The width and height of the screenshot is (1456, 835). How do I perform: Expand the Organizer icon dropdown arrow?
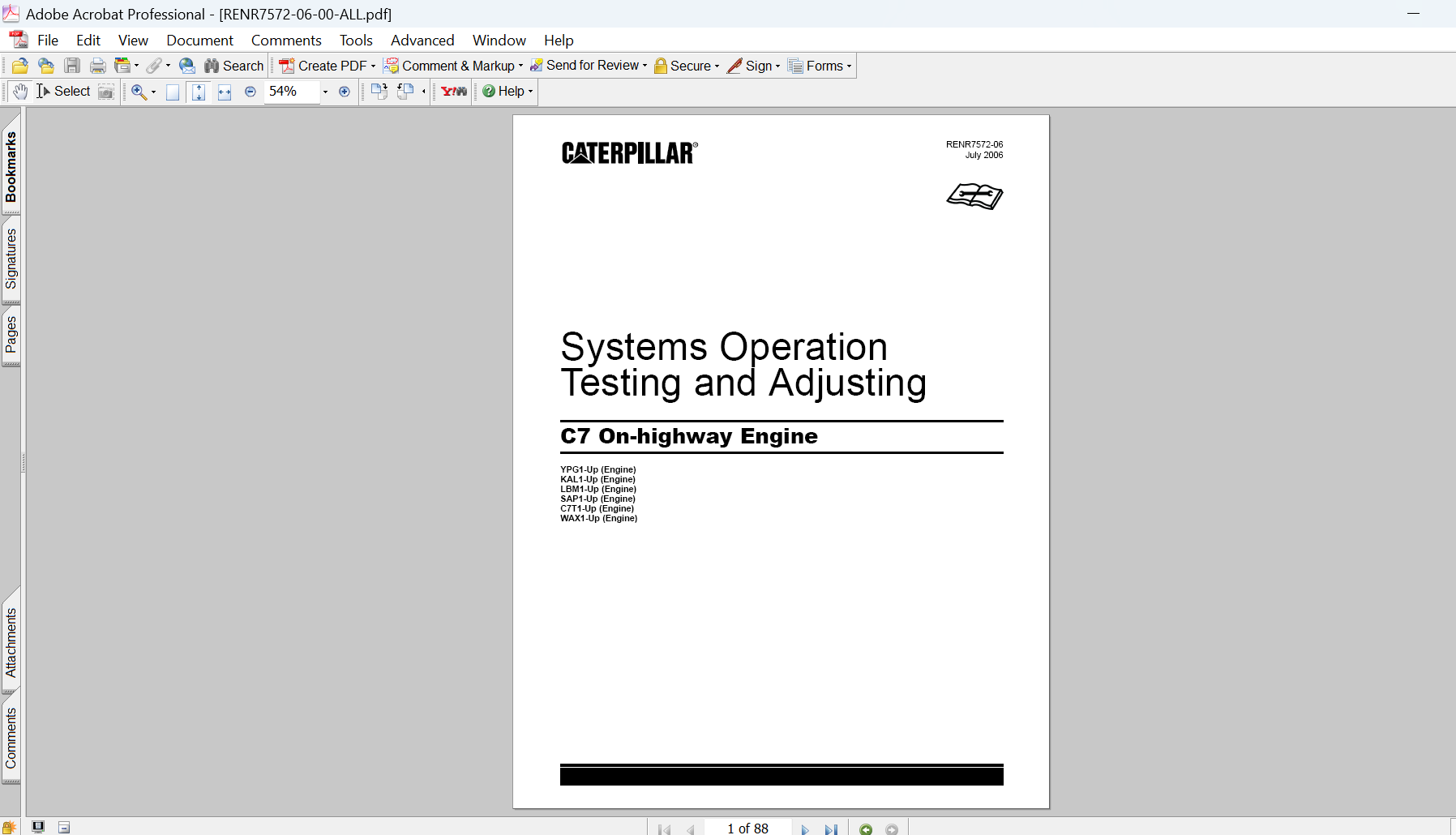(136, 66)
